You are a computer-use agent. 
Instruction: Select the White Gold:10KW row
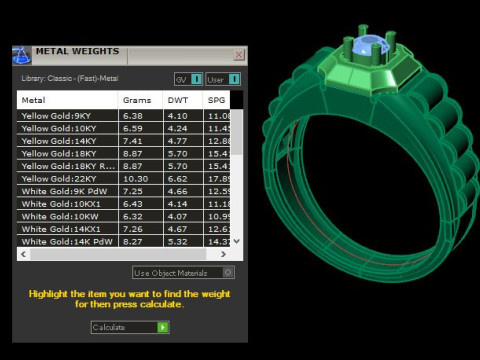point(123,216)
